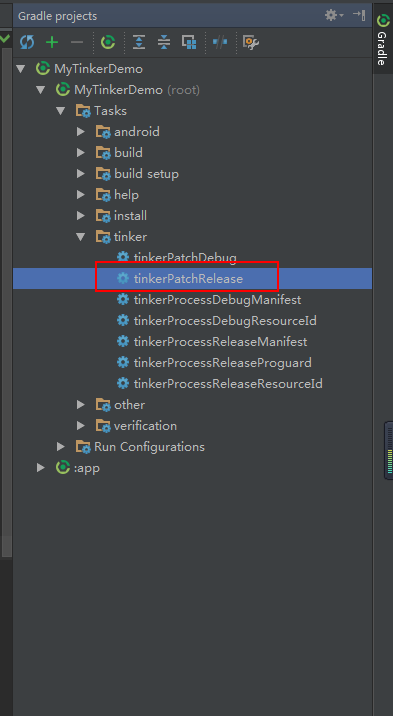Screen dimensions: 393x716
Task: Hide the Gradle projects panel
Action: tap(359, 16)
